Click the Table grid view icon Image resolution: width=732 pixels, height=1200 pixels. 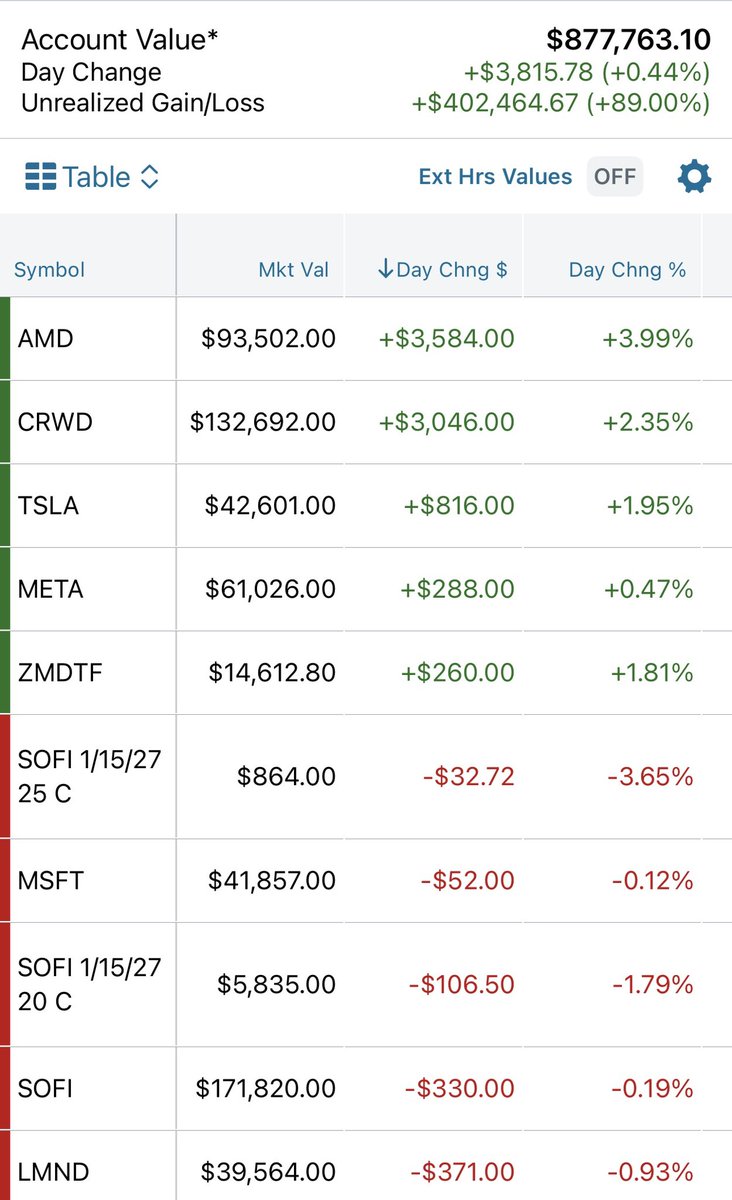point(40,178)
